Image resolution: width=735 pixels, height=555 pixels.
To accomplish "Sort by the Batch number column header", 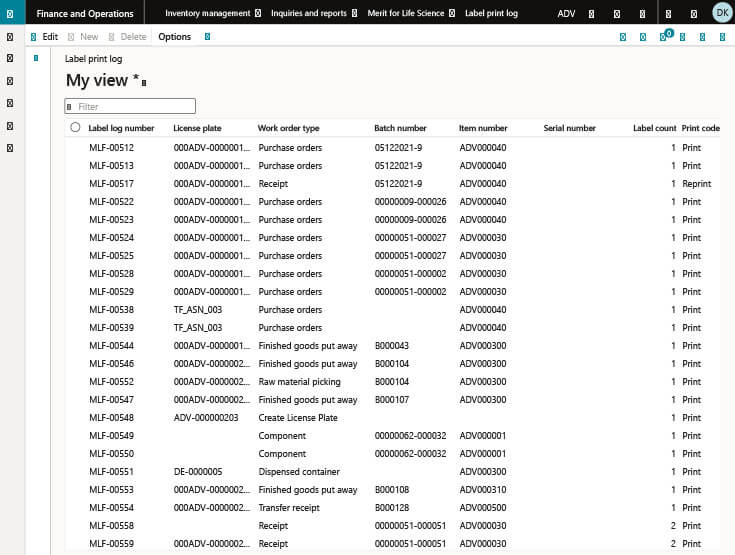I will (x=400, y=128).
